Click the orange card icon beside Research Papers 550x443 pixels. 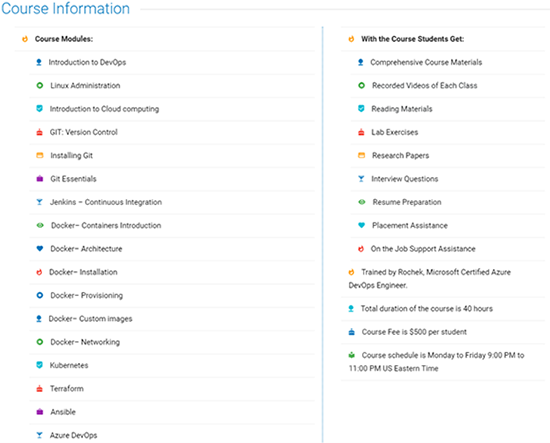click(x=361, y=155)
